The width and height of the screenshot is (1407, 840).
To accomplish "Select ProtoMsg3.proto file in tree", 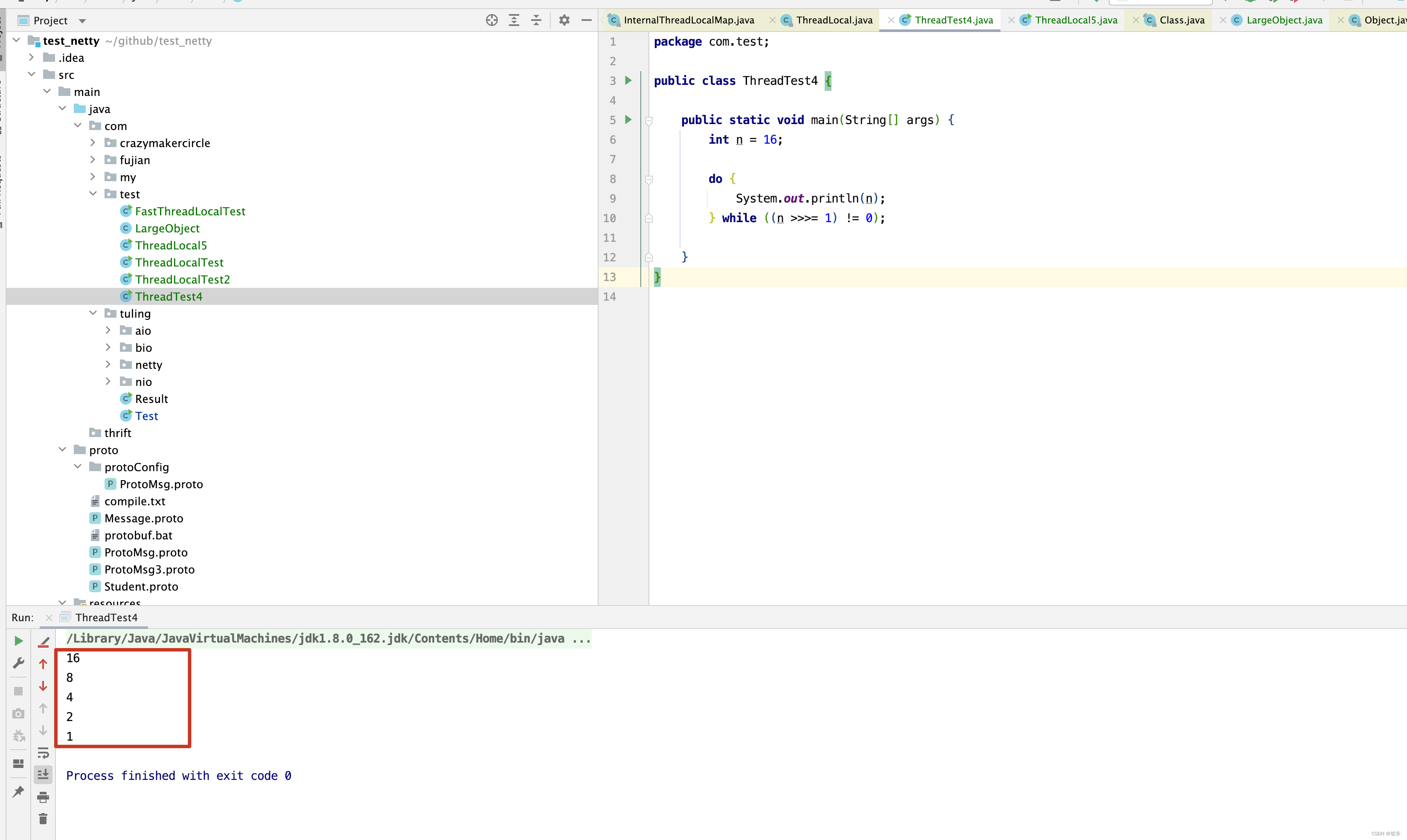I will [149, 569].
